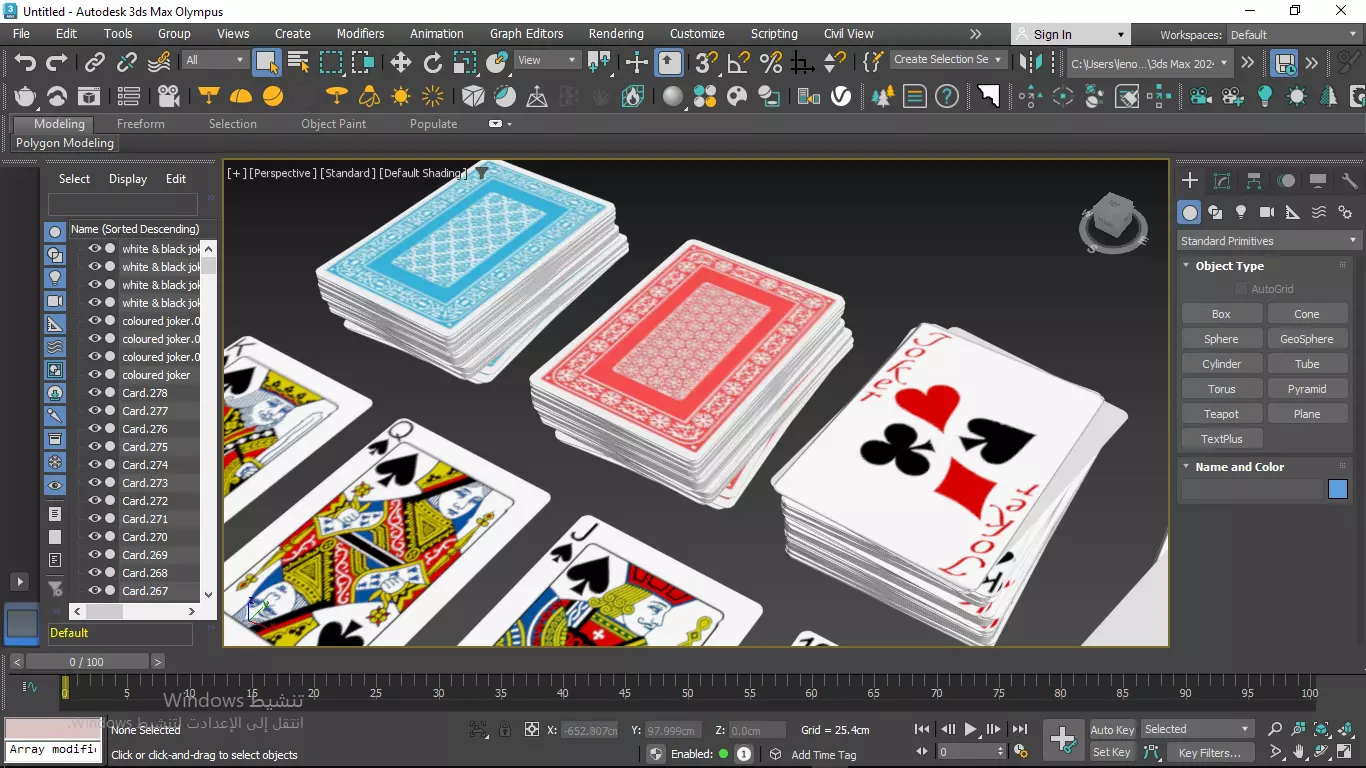Click the orange sun light icon
The width and height of the screenshot is (1366, 768).
pos(401,97)
